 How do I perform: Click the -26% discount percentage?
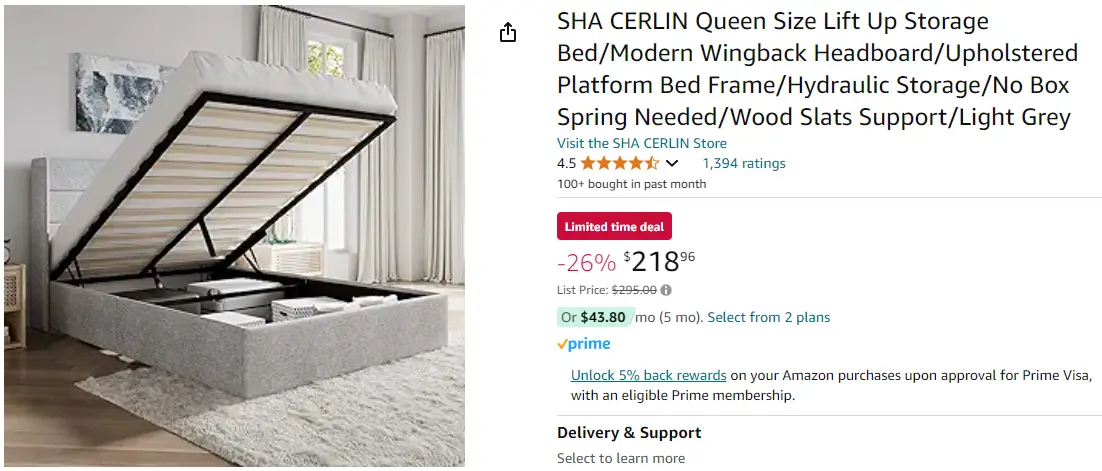click(586, 263)
